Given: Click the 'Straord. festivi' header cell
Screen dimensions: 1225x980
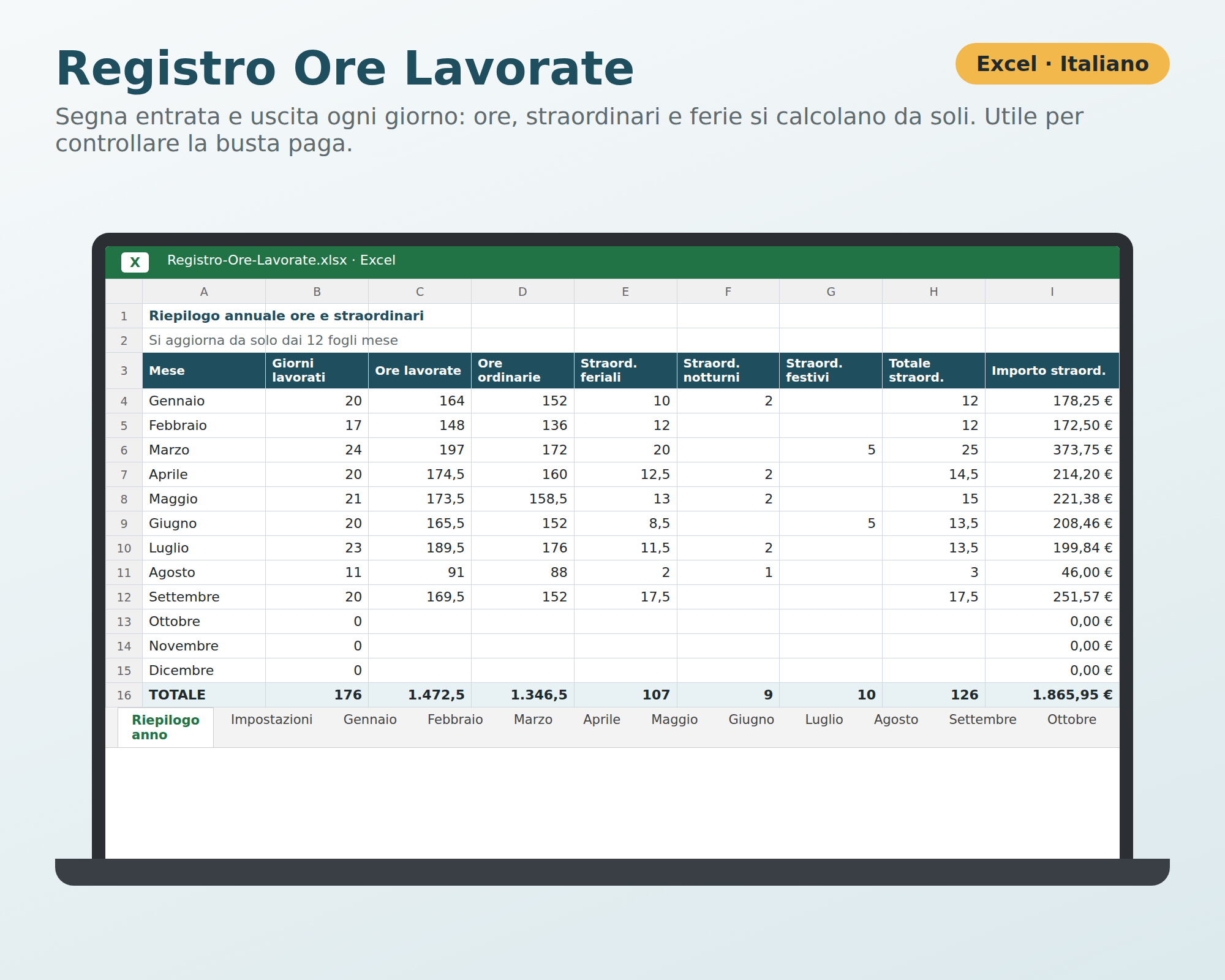Looking at the screenshot, I should 831,371.
